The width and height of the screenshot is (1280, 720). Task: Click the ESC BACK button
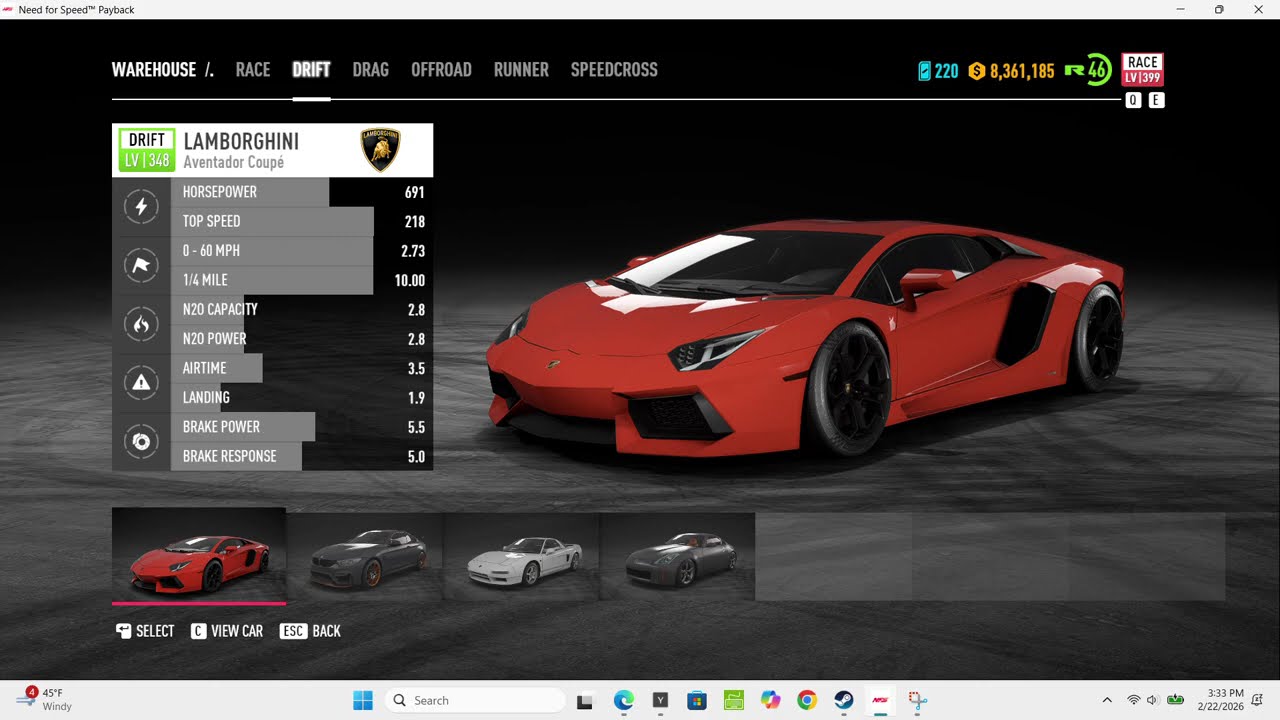click(310, 631)
